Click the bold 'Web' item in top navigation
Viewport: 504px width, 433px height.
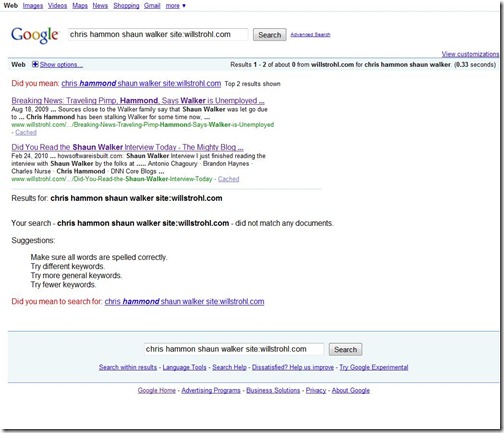point(11,6)
